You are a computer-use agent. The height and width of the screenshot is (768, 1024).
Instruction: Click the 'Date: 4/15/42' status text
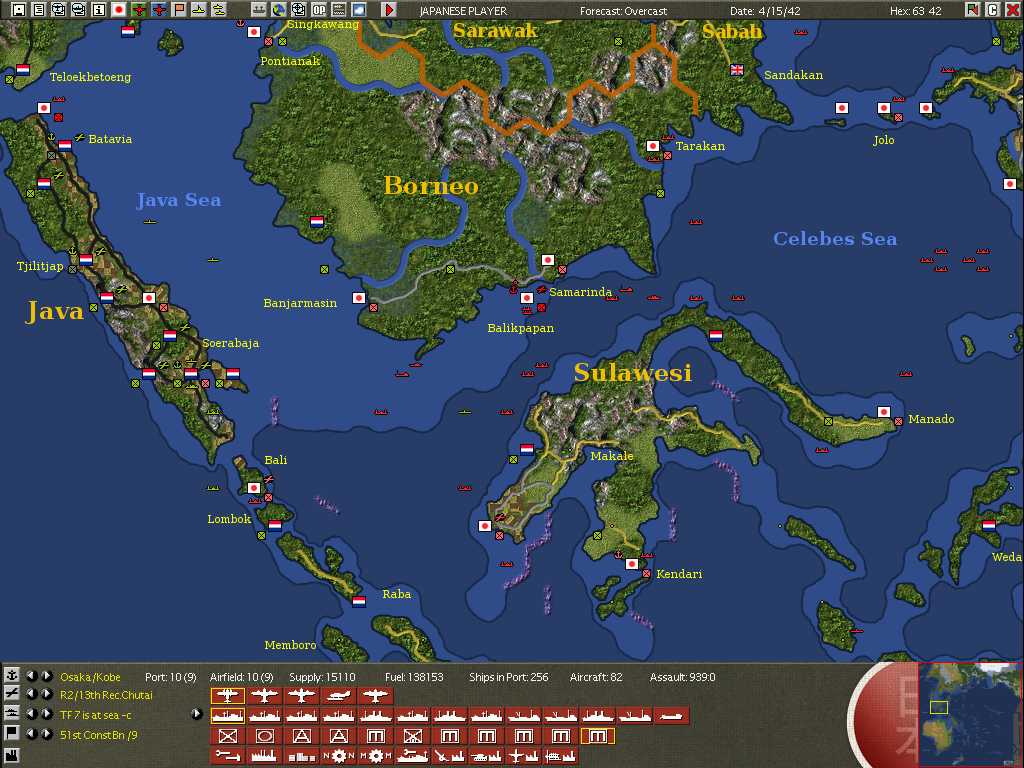765,11
